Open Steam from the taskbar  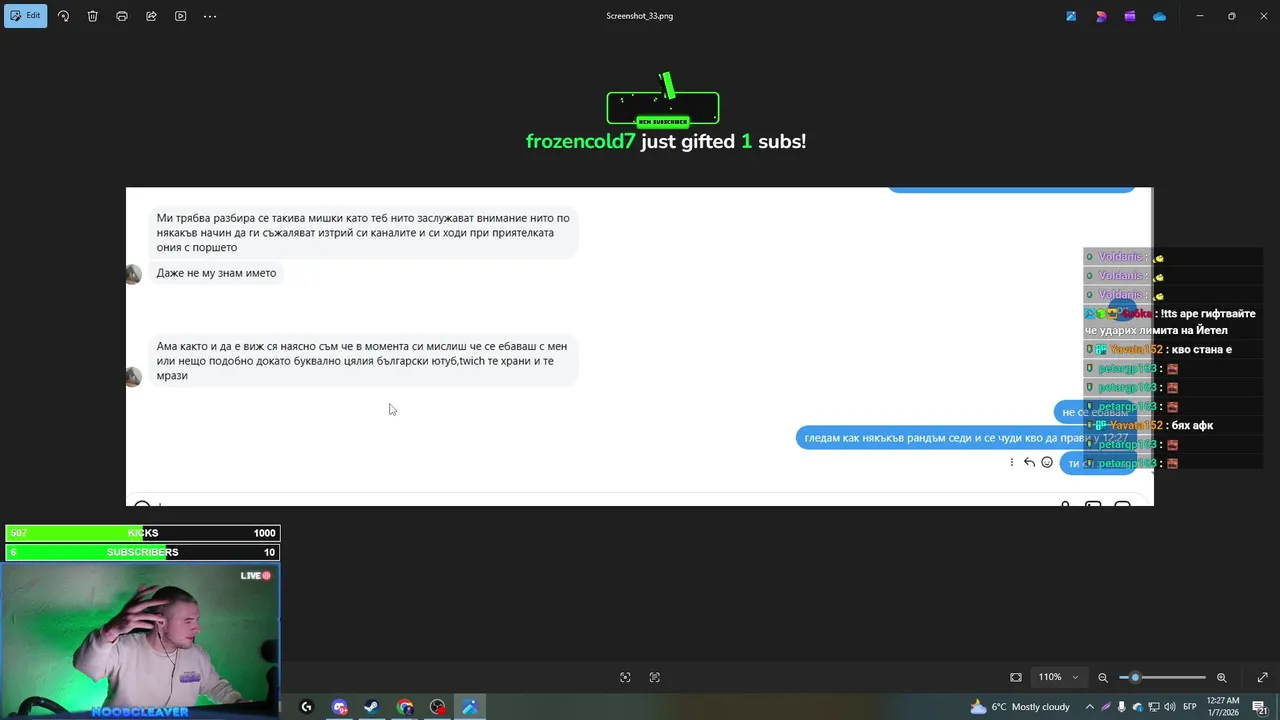371,707
